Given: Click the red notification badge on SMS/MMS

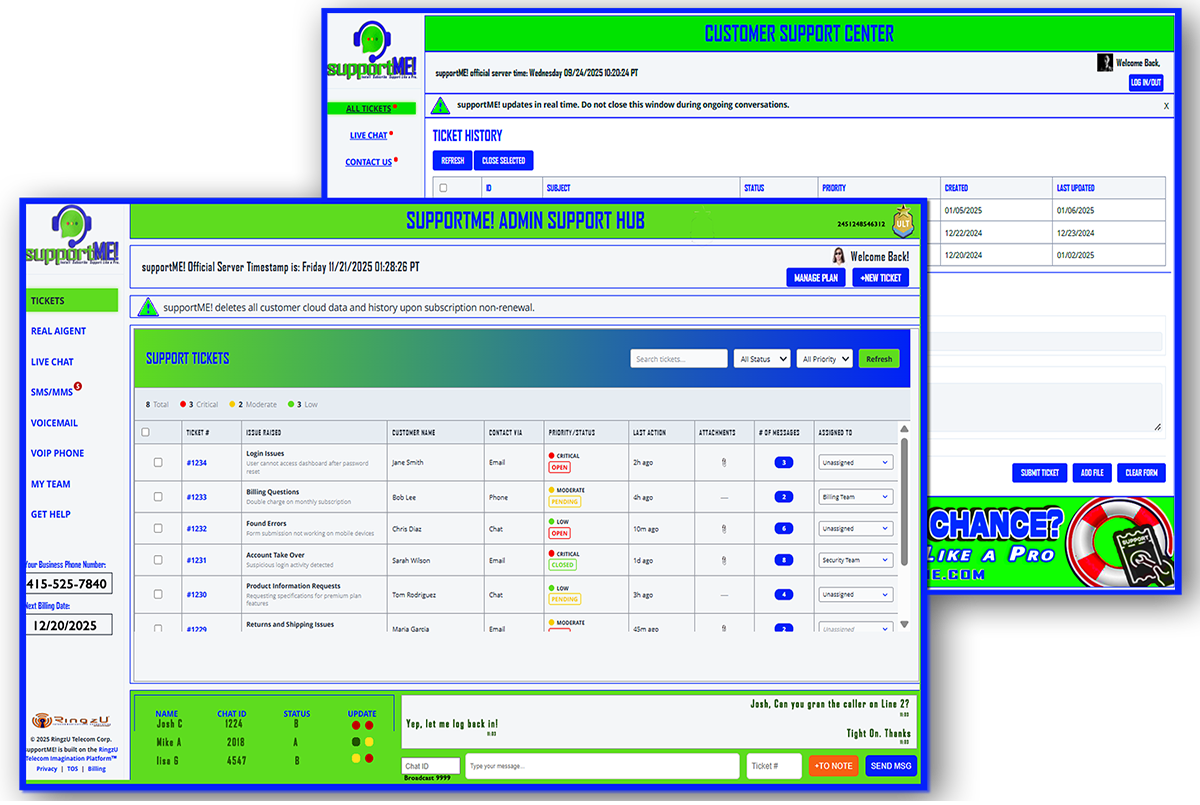Looking at the screenshot, I should click(x=78, y=386).
